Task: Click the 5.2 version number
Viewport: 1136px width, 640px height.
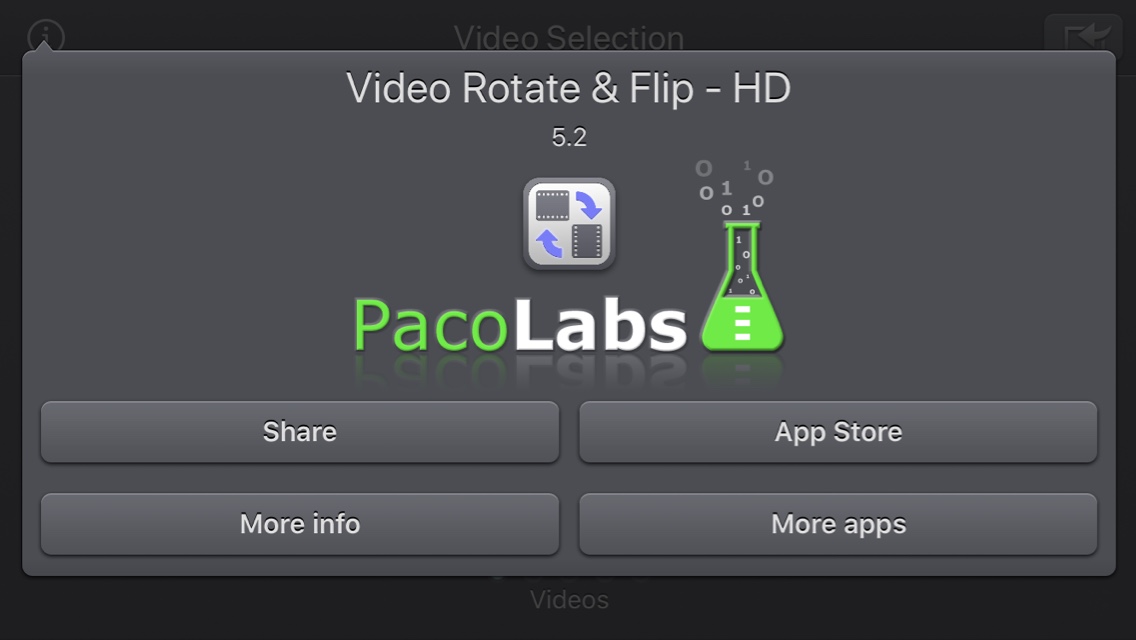Action: (x=569, y=137)
